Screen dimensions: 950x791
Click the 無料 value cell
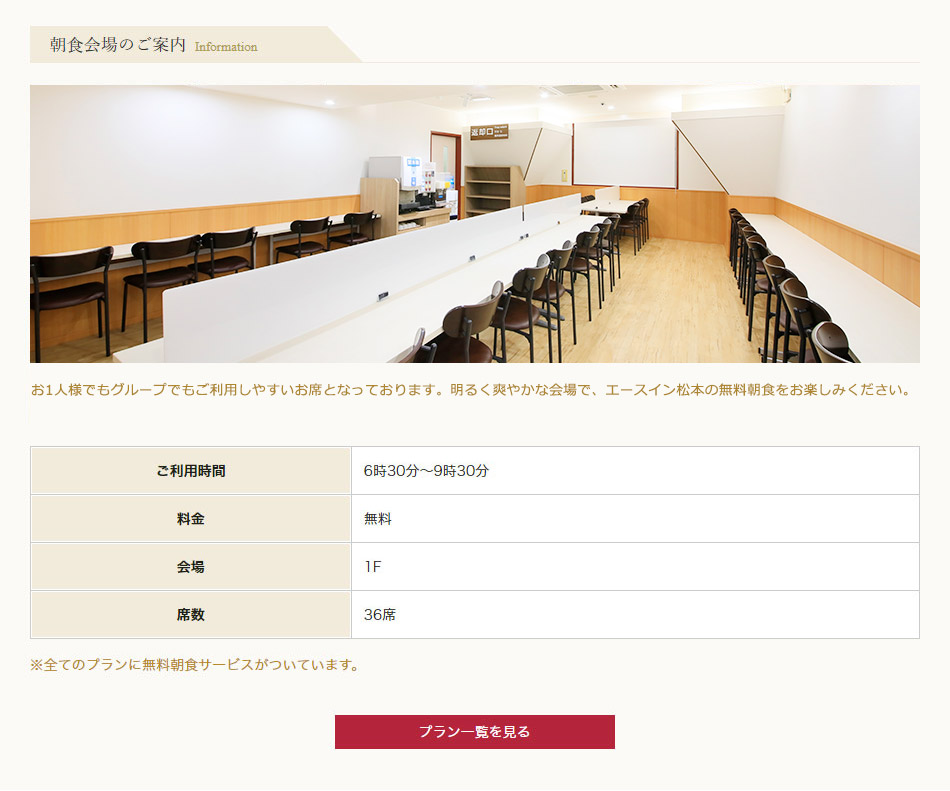click(635, 518)
